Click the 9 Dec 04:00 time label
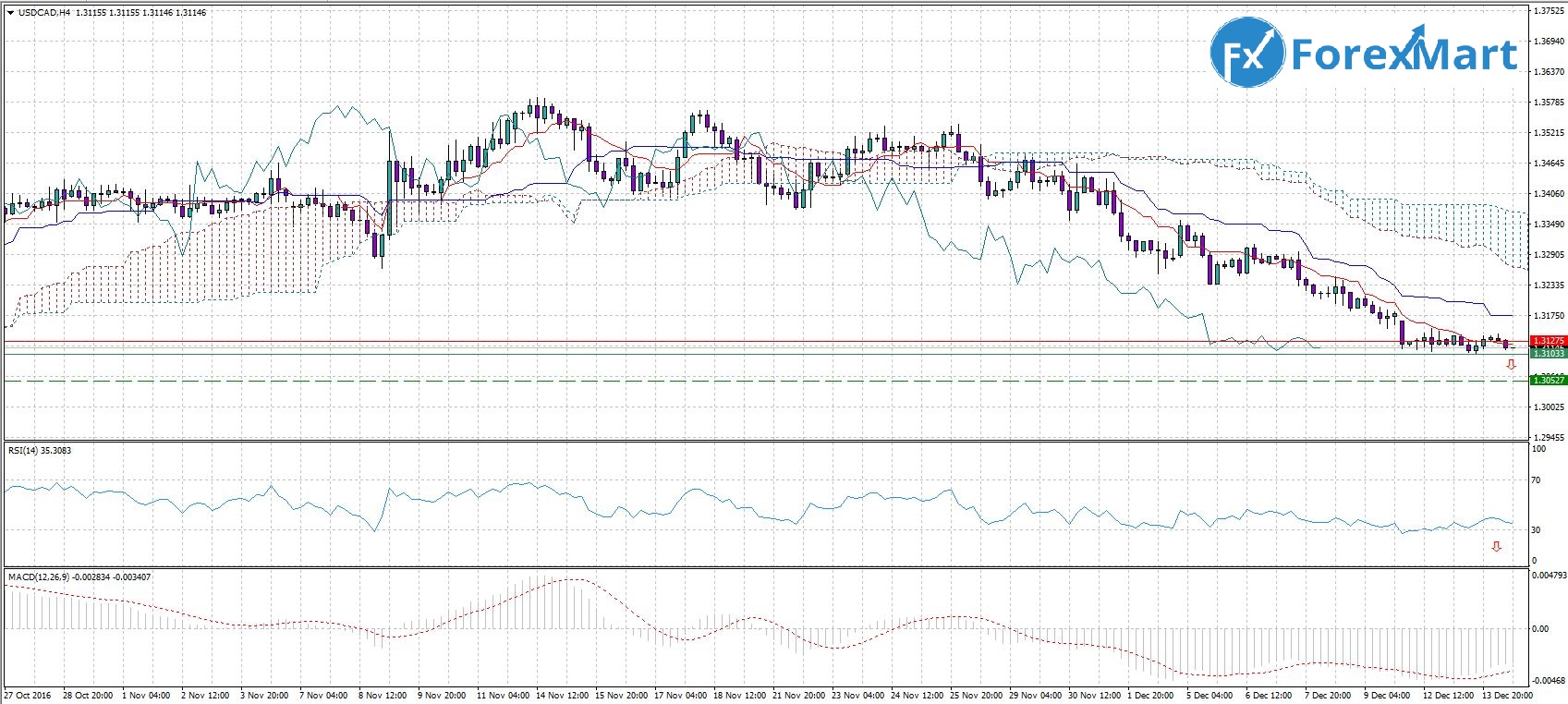Viewport: 1568px width, 704px height. [1387, 696]
